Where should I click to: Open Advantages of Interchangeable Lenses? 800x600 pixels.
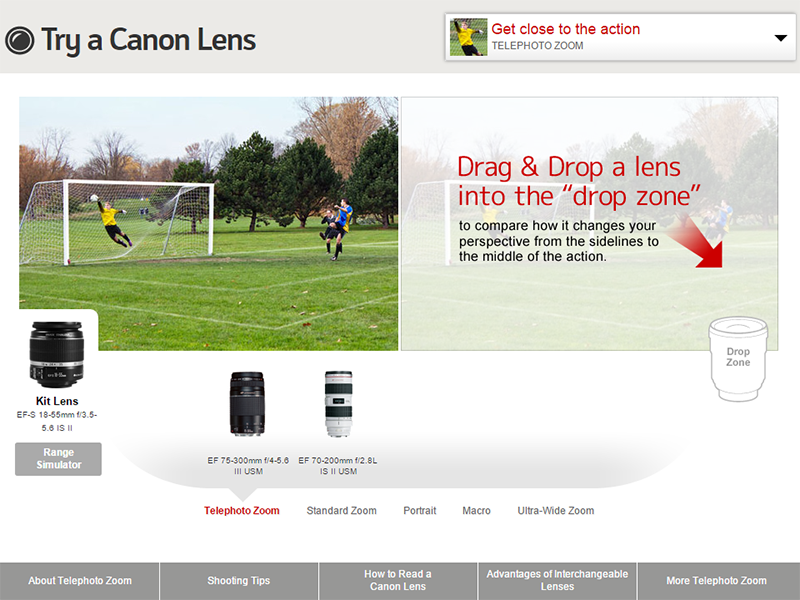pyautogui.click(x=557, y=581)
